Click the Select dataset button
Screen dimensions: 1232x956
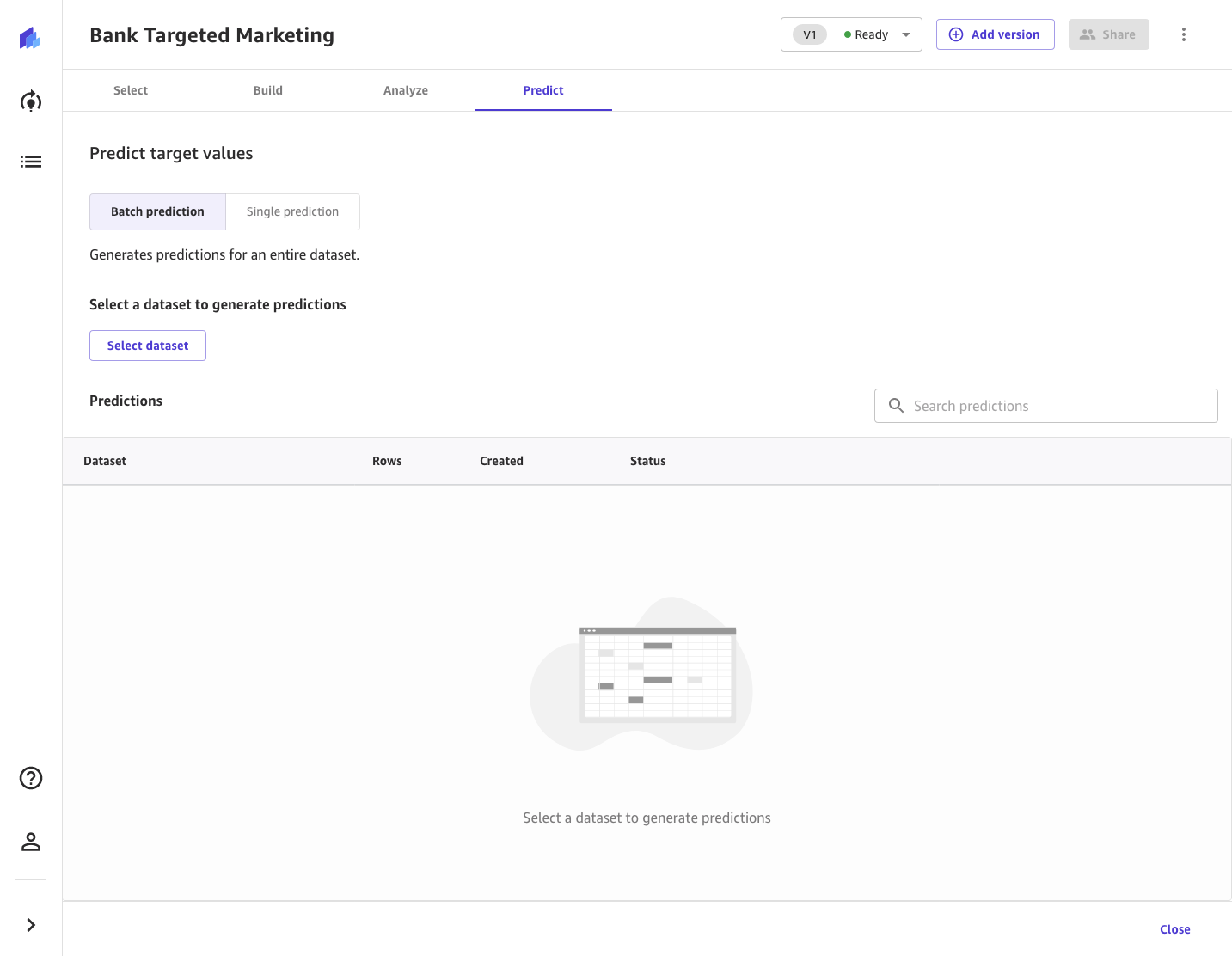click(148, 346)
